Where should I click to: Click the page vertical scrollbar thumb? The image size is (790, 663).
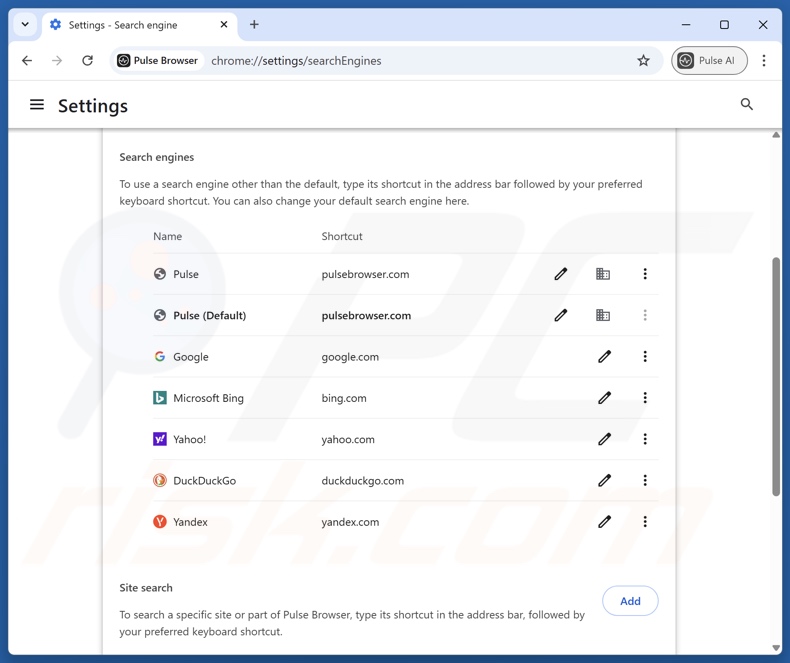pyautogui.click(x=776, y=377)
